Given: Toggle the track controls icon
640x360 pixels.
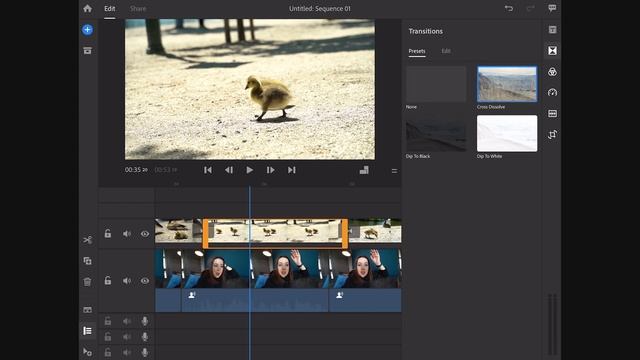Looking at the screenshot, I should coord(87,331).
